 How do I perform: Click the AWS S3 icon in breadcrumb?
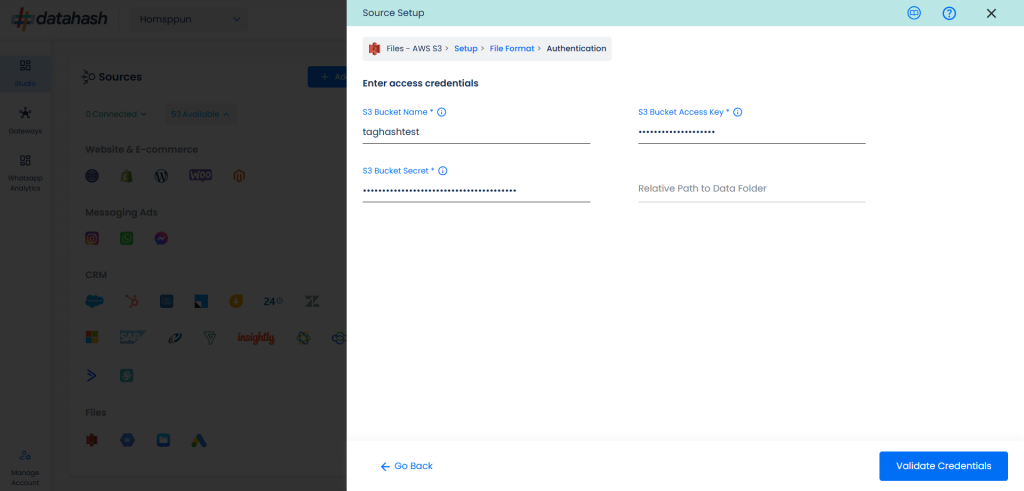coord(375,49)
